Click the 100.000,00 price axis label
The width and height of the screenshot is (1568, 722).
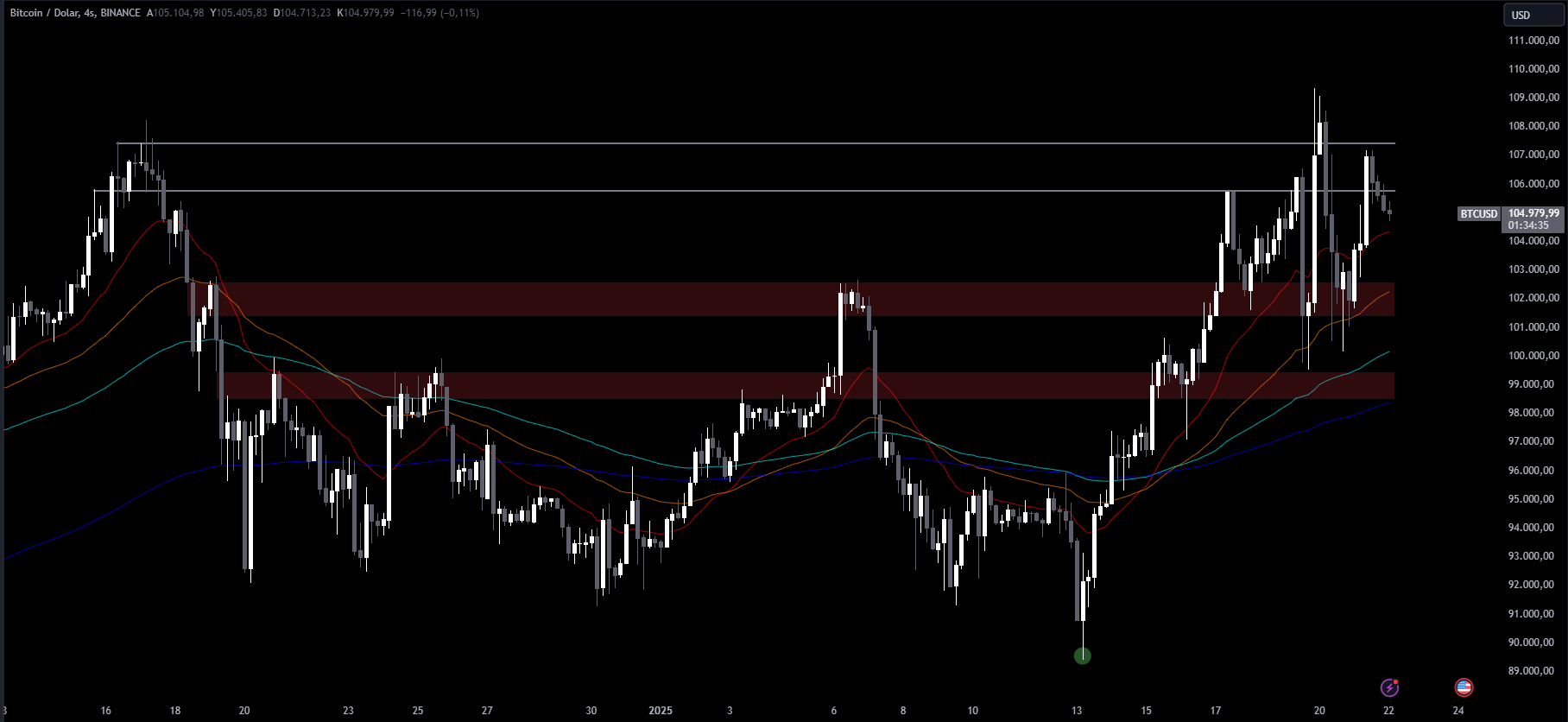coord(1533,356)
